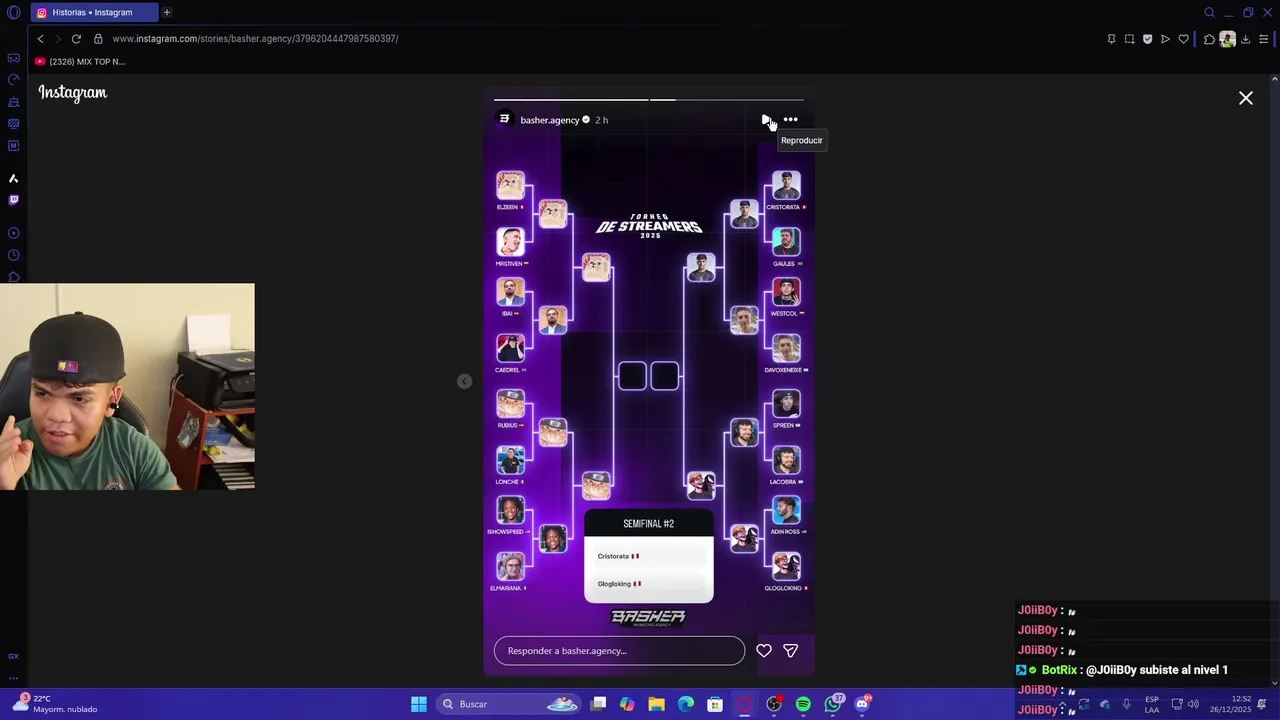Viewport: 1280px width, 720px height.
Task: Click the browser profile avatar
Action: [1227, 39]
